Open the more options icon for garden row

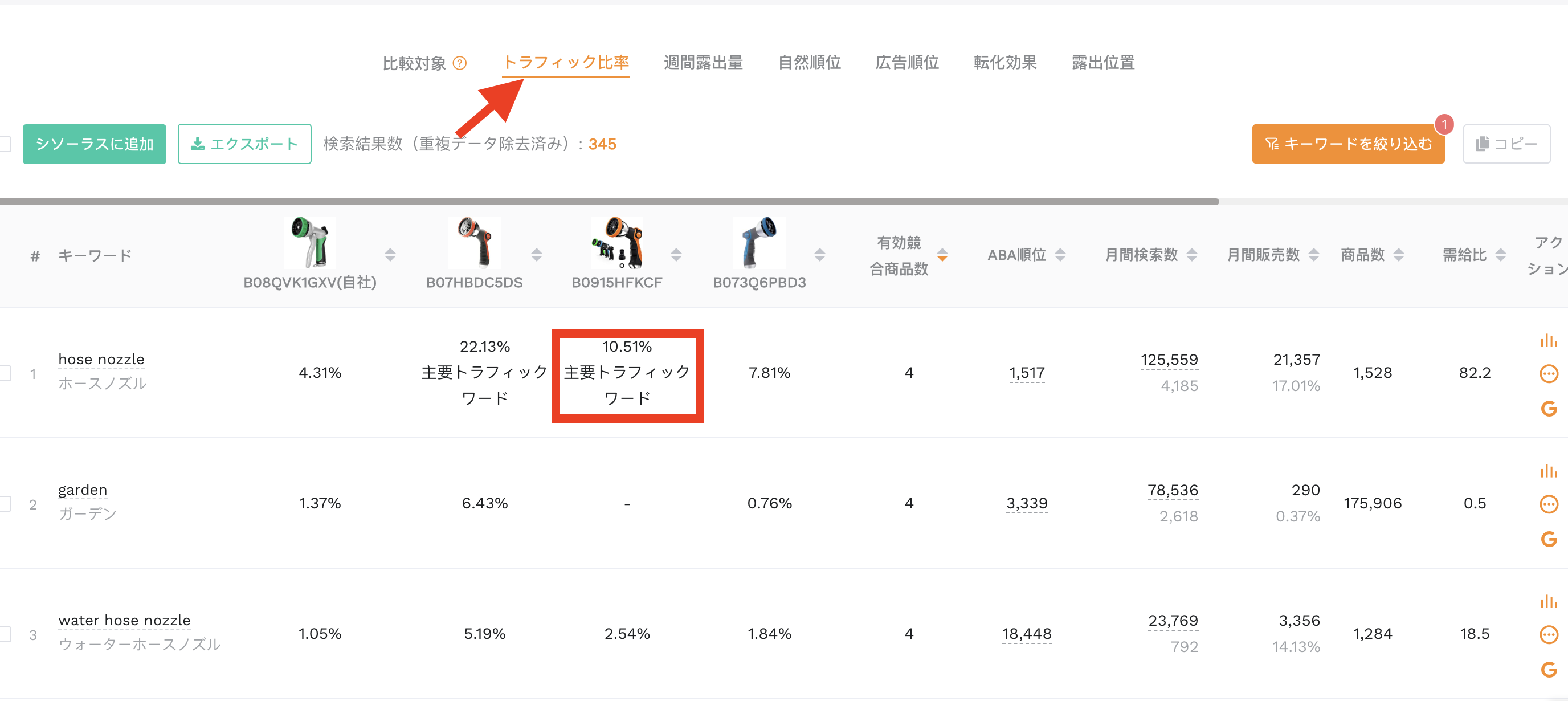coord(1549,504)
